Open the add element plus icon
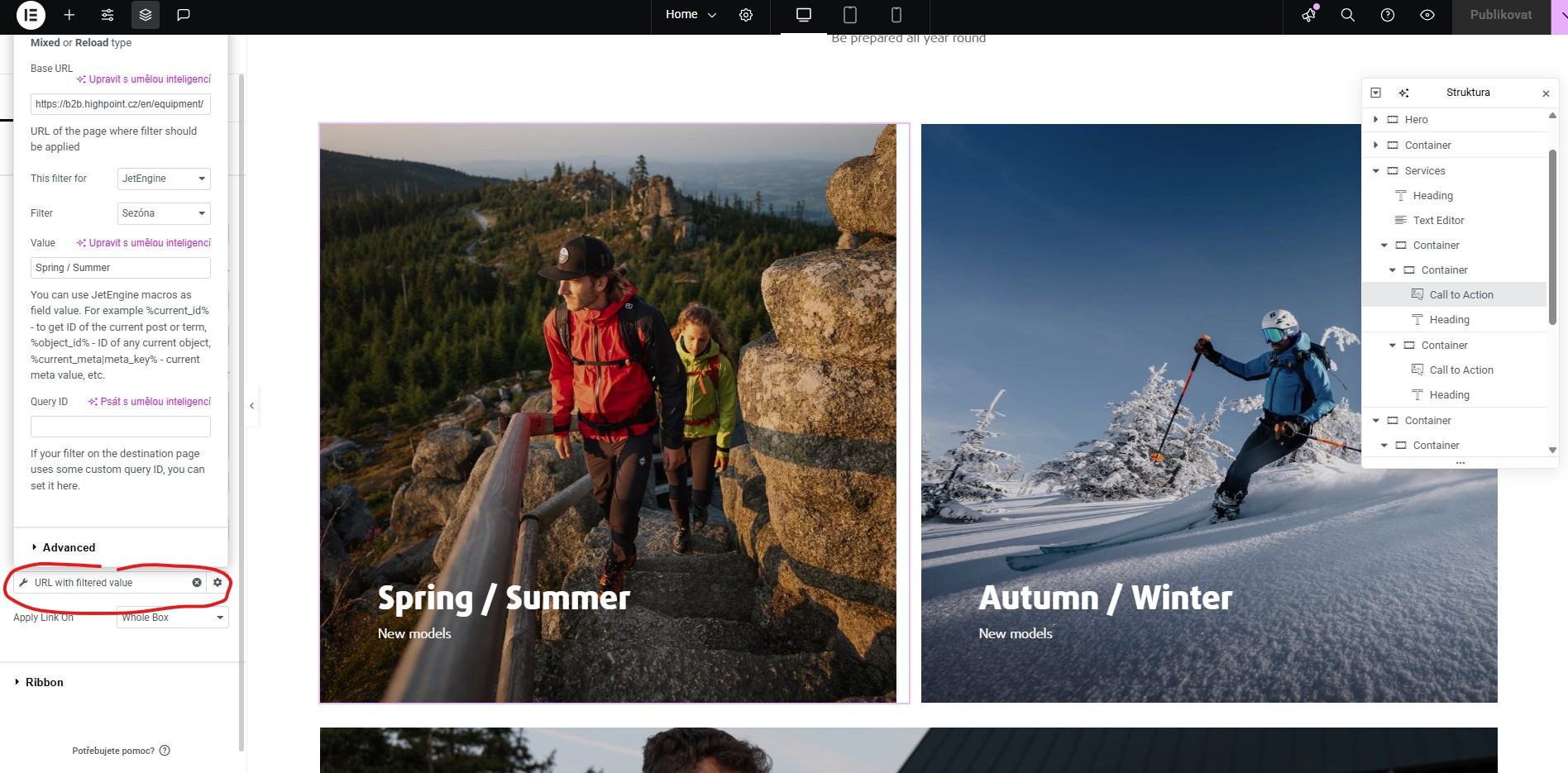 (x=69, y=15)
